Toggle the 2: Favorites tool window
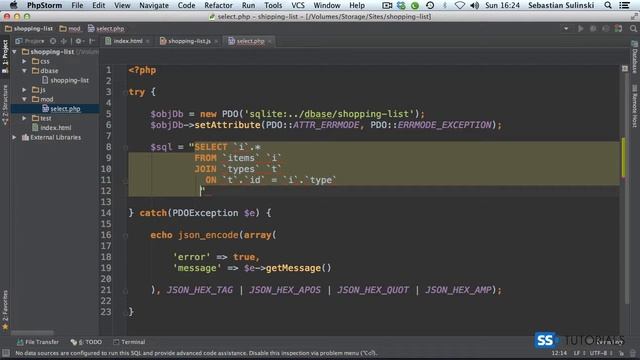 click(x=5, y=310)
